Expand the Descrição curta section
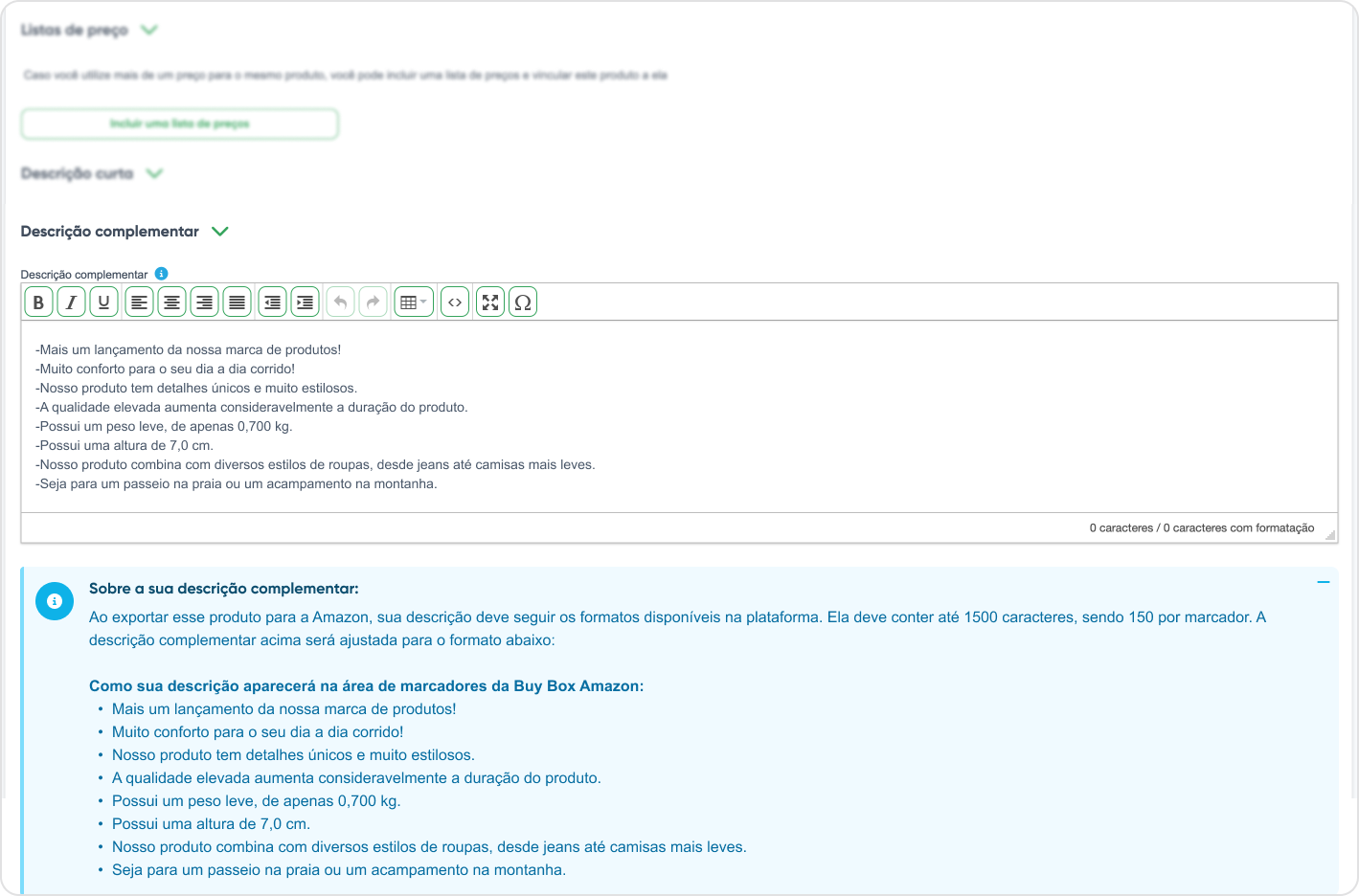The height and width of the screenshot is (896, 1359). (155, 173)
